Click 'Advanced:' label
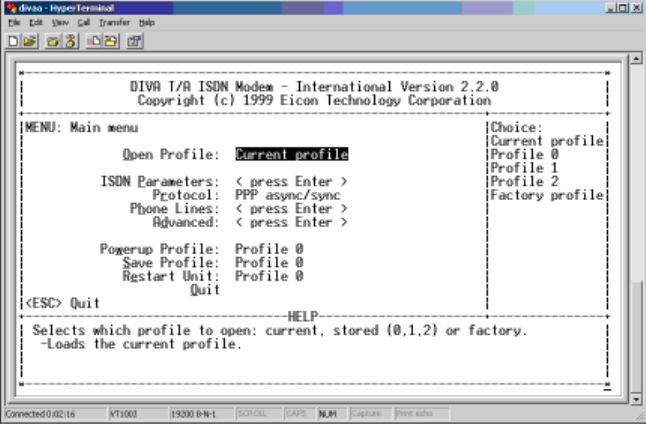 point(186,222)
